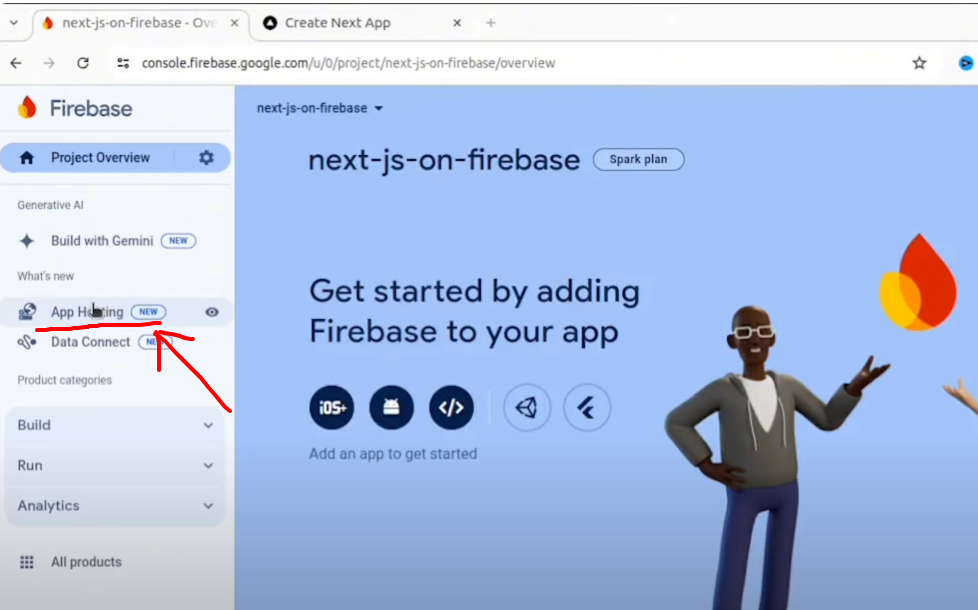This screenshot has height=610, width=978.
Task: Toggle App Hosting visibility eye icon
Action: point(212,312)
